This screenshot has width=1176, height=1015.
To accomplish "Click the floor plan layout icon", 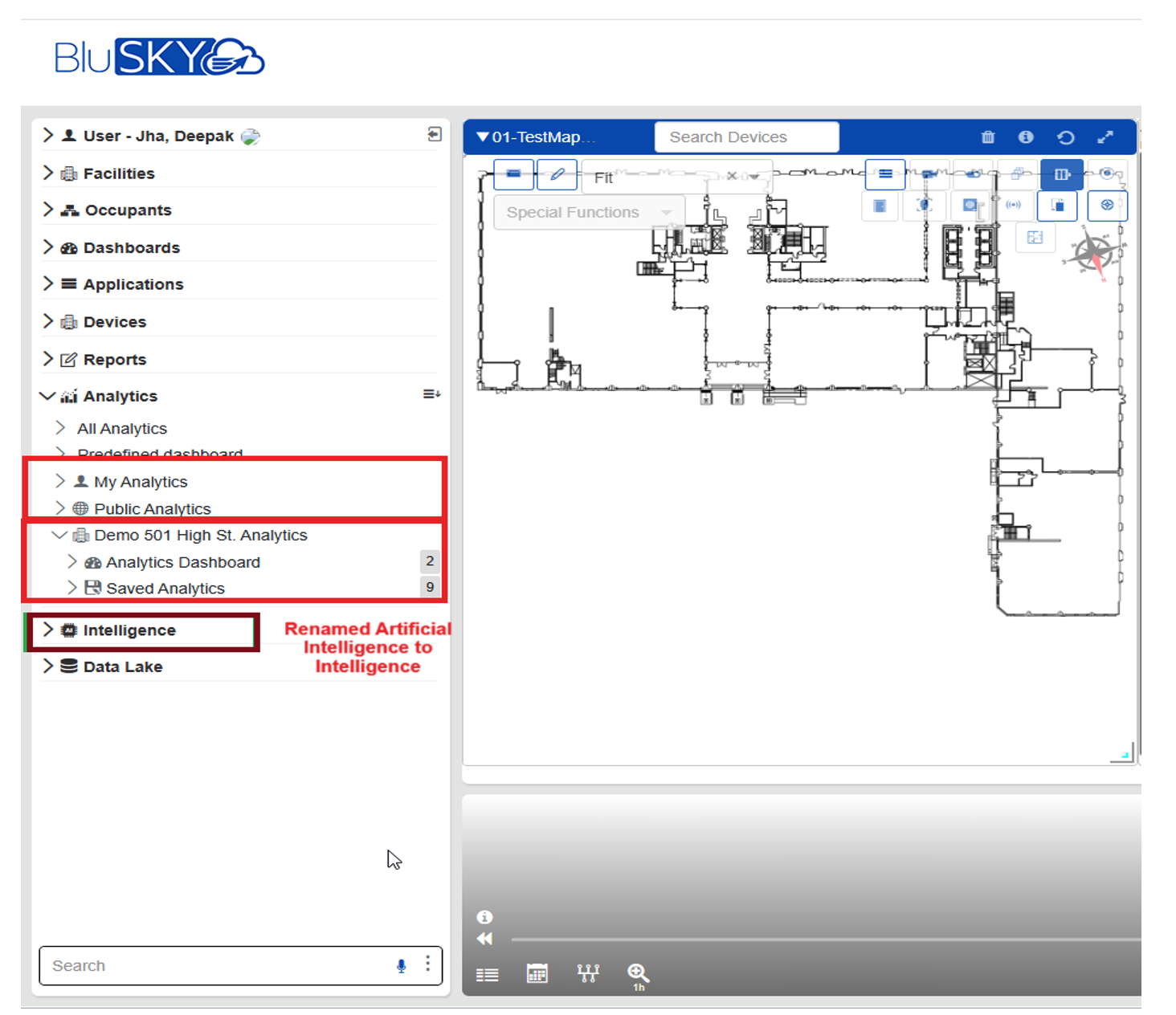I will 1035,237.
